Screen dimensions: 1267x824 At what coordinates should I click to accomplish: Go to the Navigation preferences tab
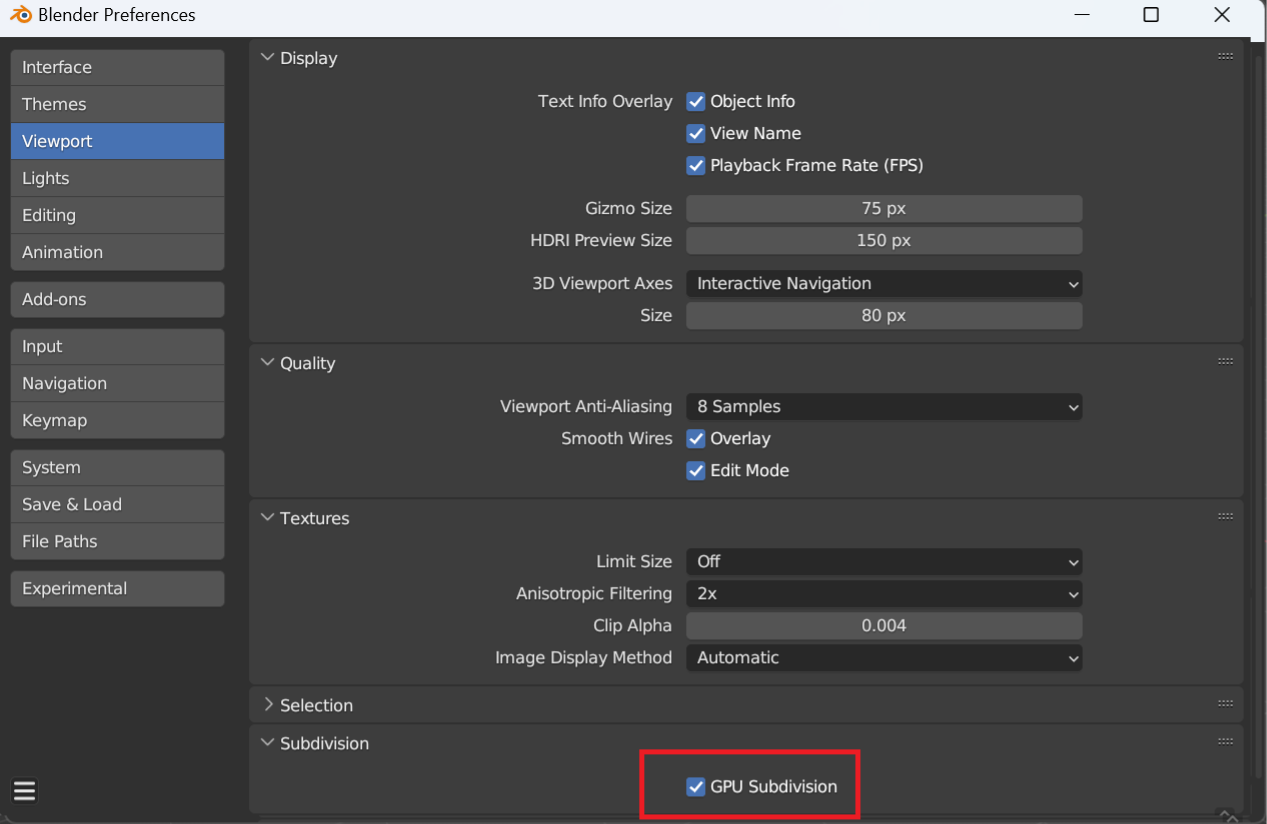click(117, 383)
